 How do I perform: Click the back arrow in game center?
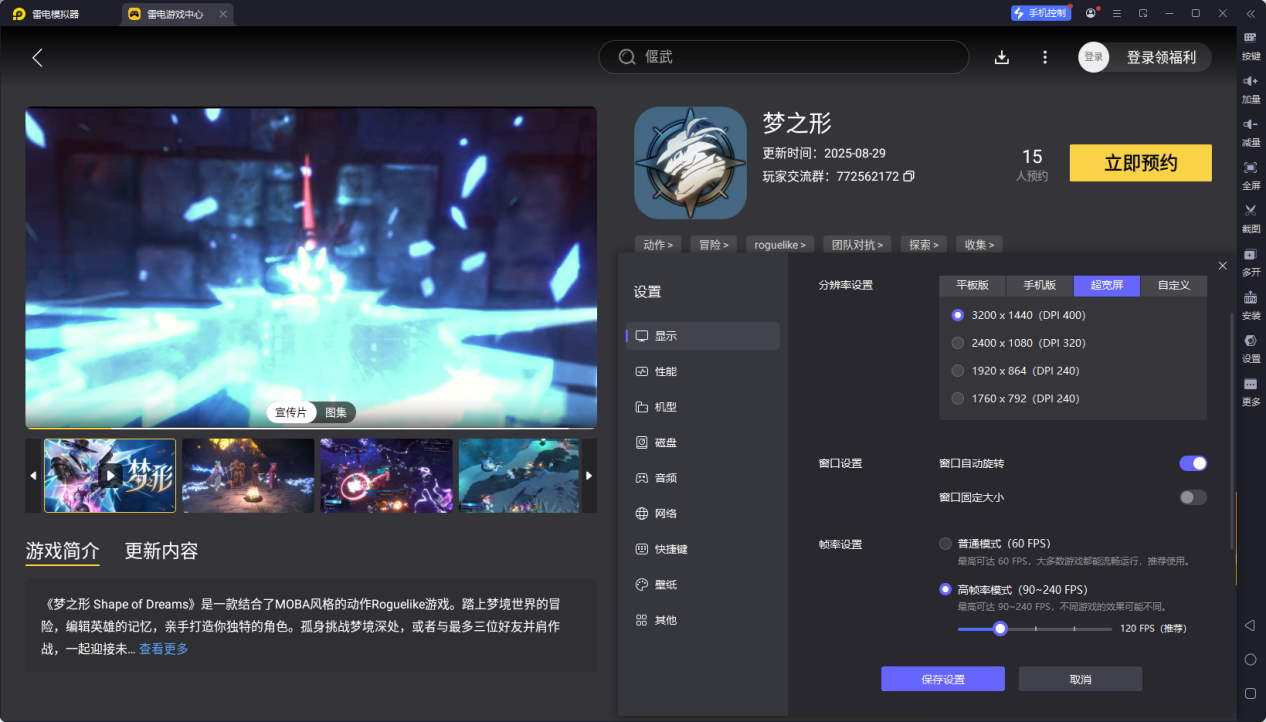tap(37, 57)
